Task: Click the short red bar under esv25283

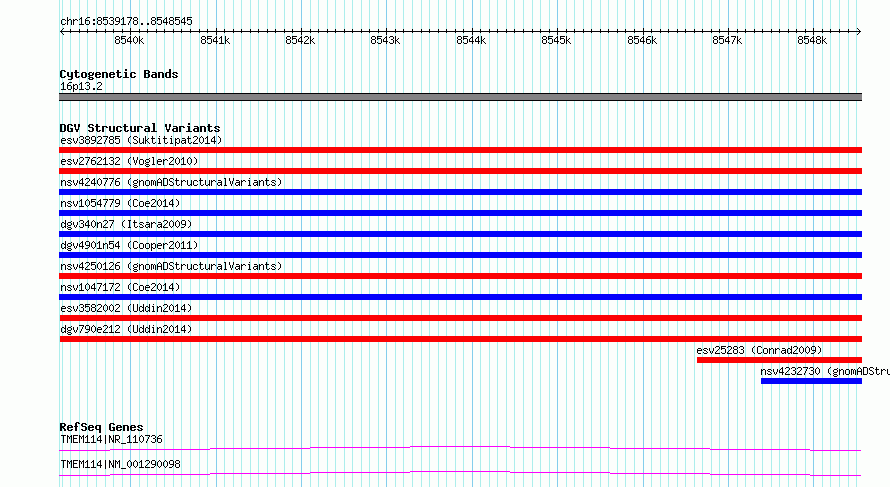Action: click(x=779, y=360)
